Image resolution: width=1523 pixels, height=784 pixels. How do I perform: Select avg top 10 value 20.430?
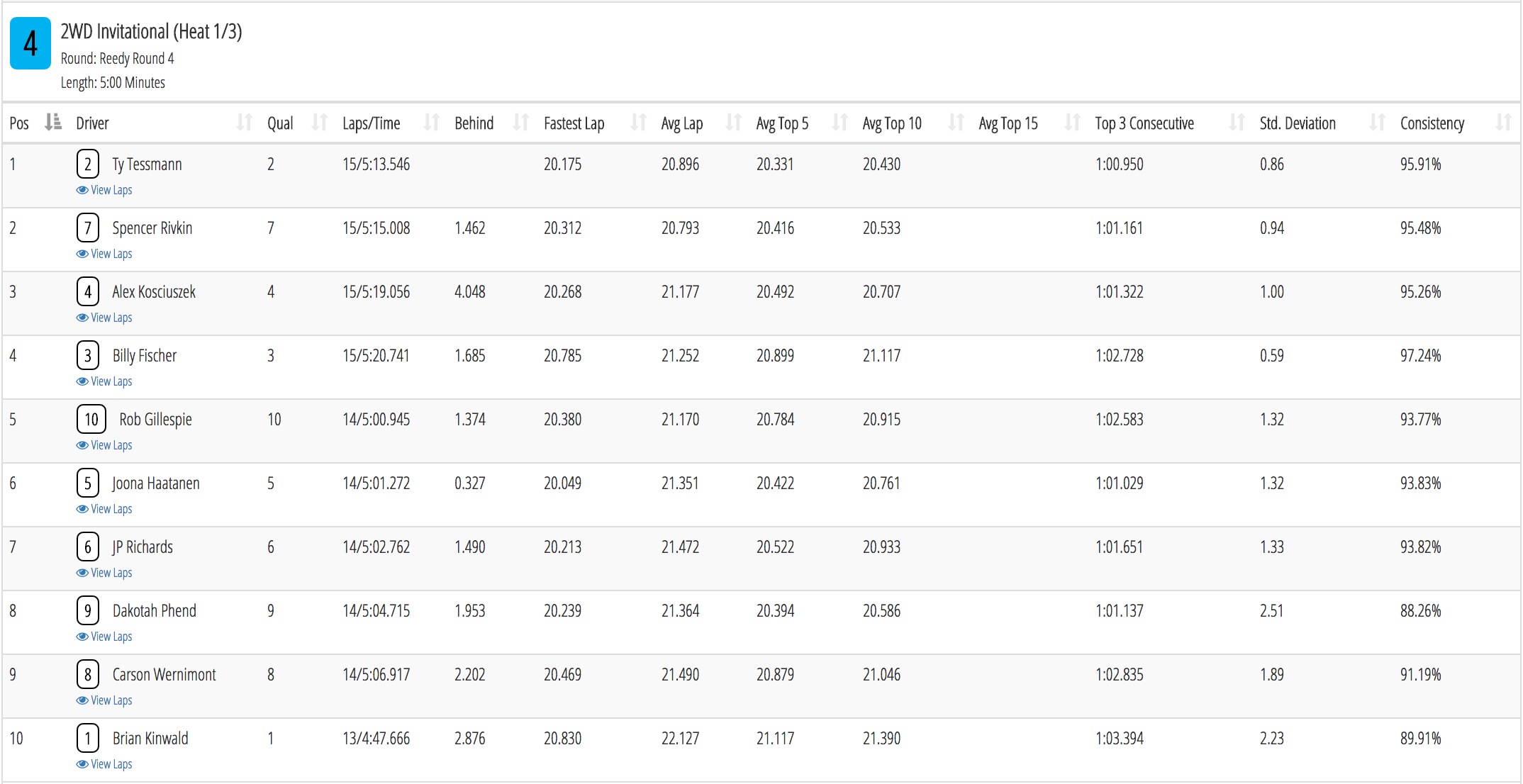[881, 164]
